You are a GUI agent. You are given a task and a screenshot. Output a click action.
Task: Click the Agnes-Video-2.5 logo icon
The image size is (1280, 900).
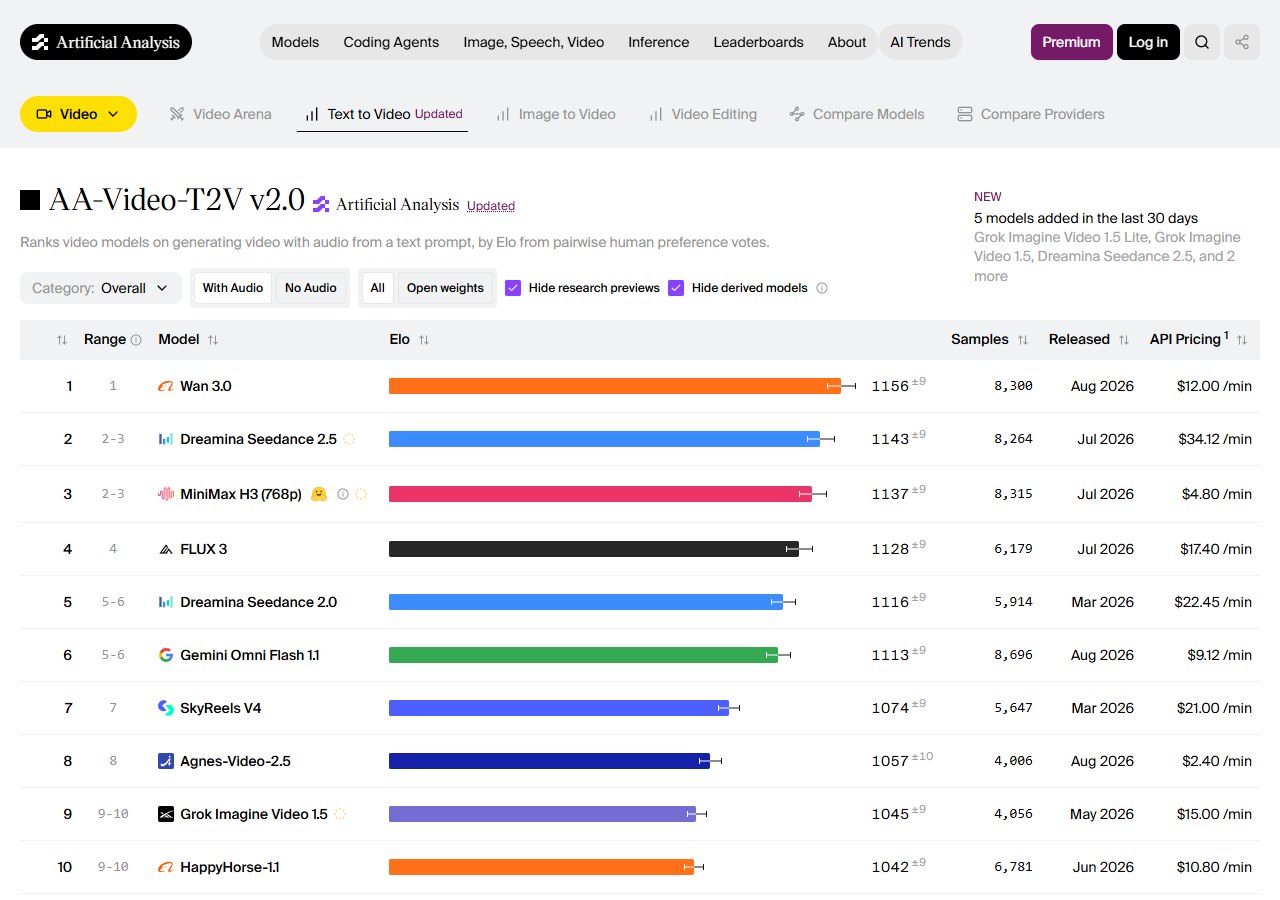click(166, 761)
